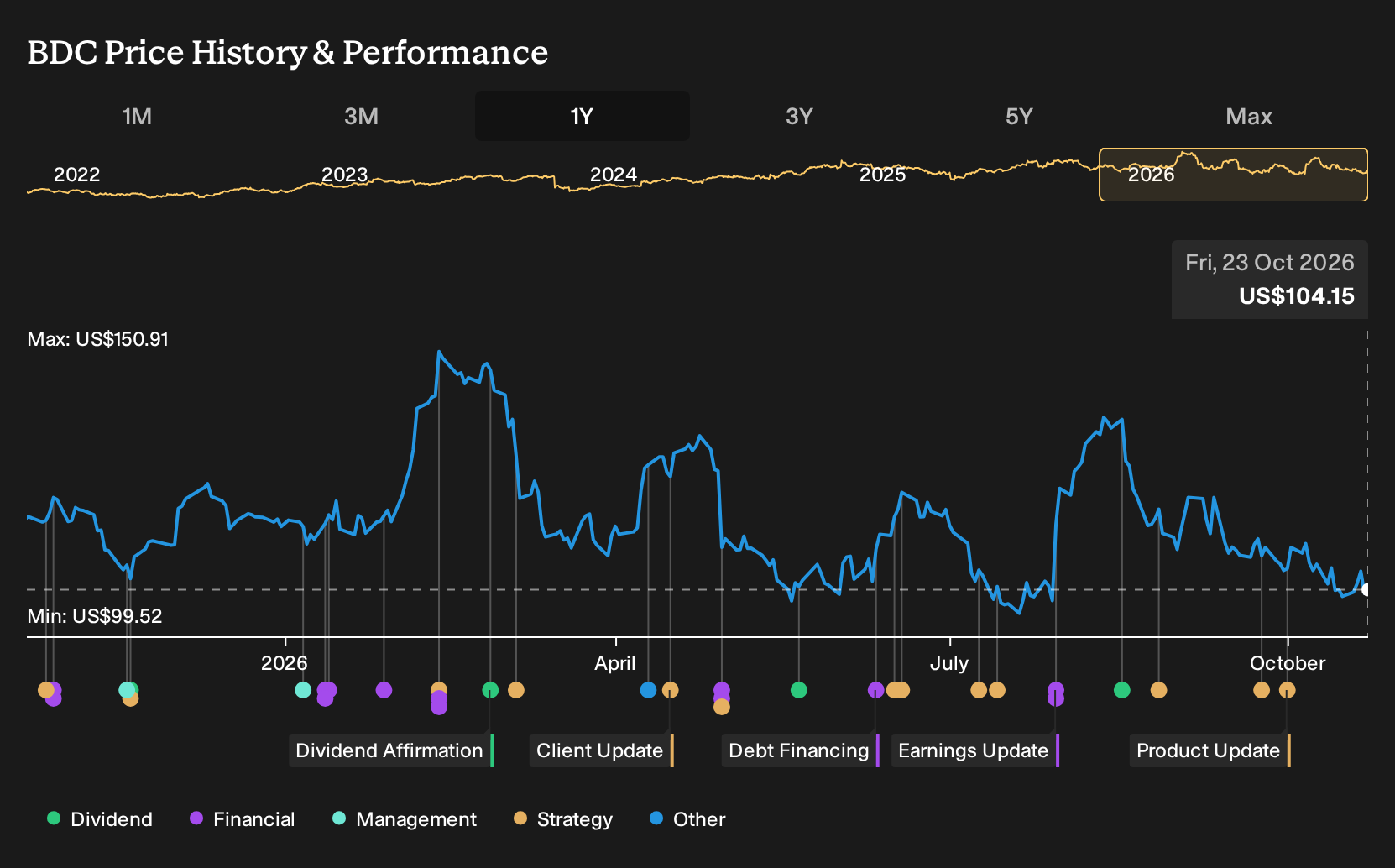Toggle the Other legend label
Image resolution: width=1395 pixels, height=868 pixels.
699,819
